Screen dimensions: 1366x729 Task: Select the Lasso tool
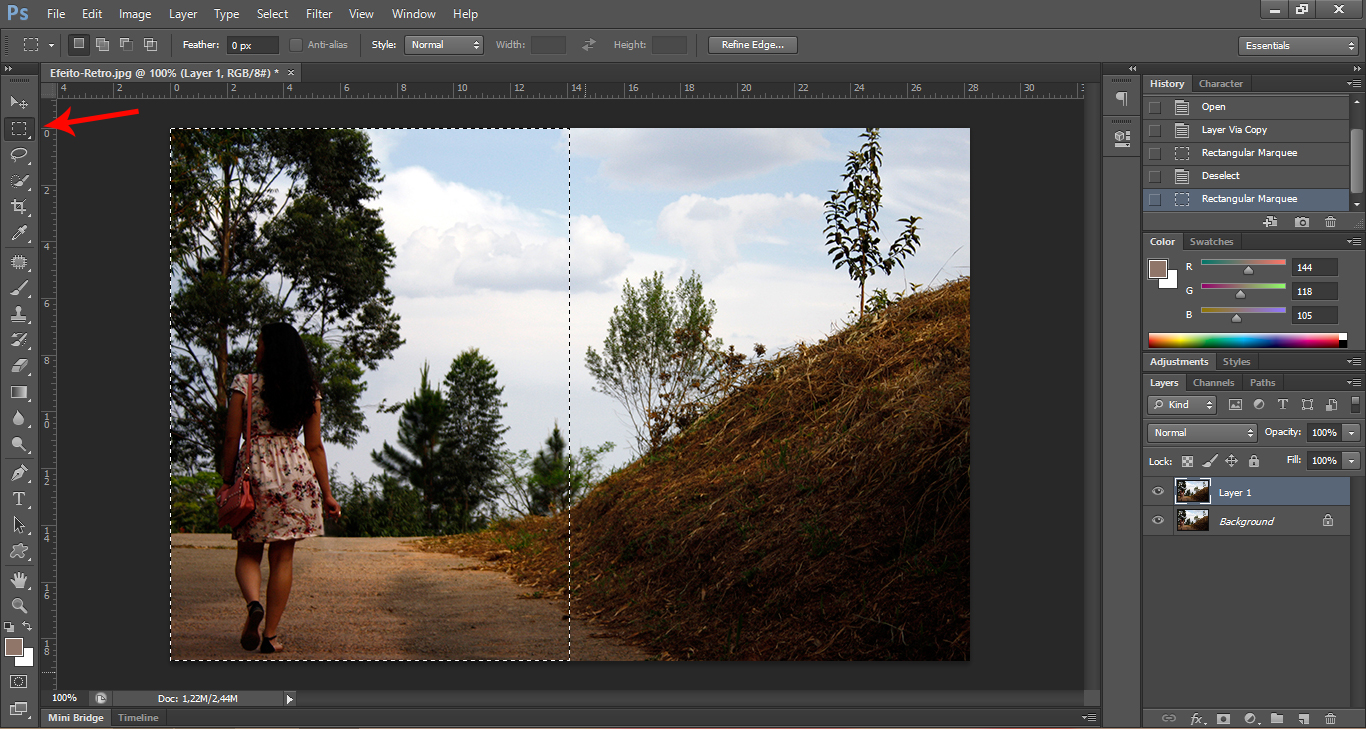coord(19,154)
